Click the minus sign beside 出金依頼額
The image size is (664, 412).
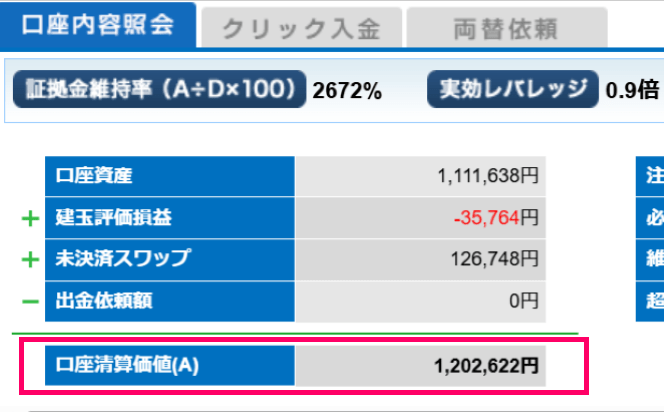point(29,301)
